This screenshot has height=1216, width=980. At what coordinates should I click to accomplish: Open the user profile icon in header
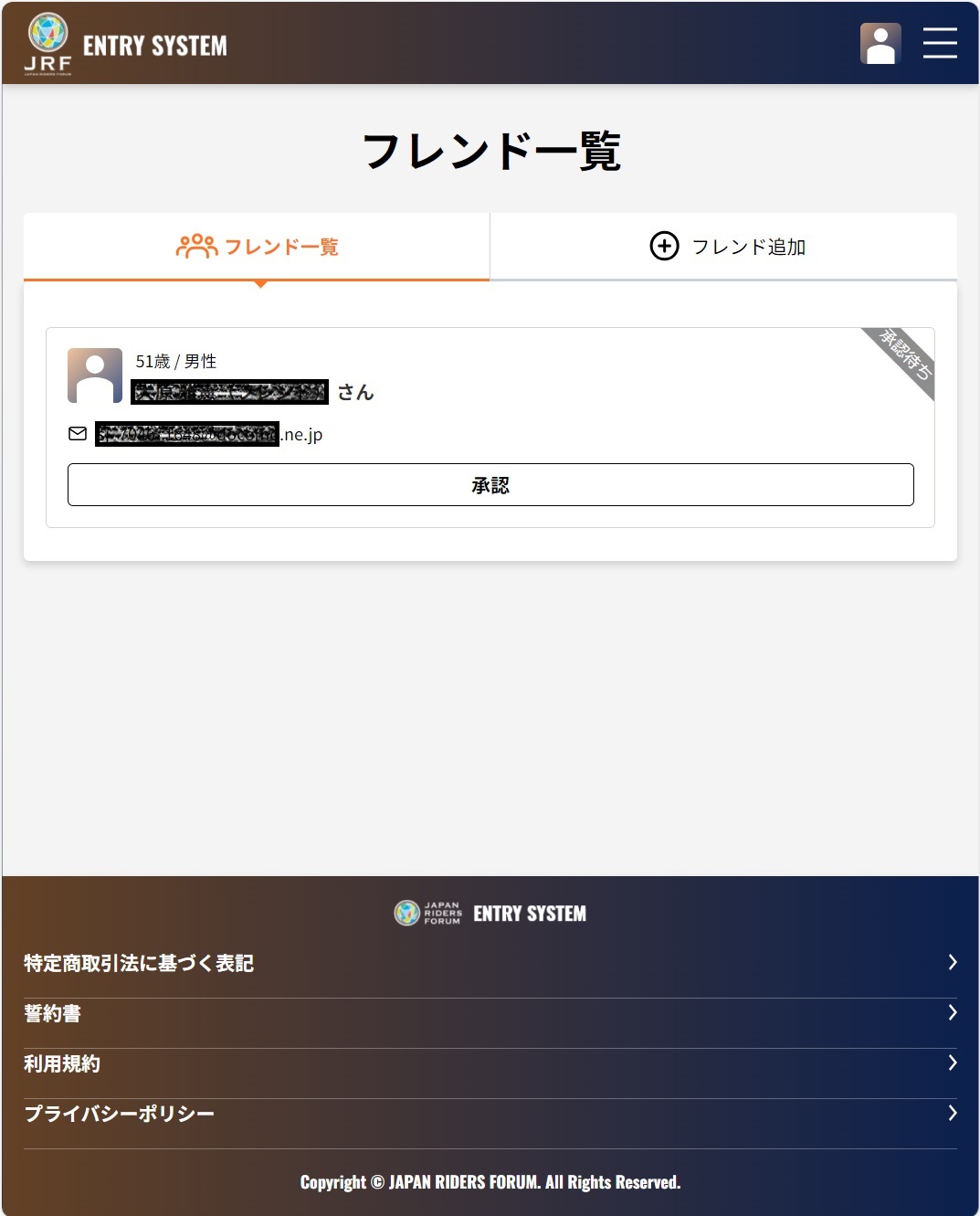[x=880, y=43]
